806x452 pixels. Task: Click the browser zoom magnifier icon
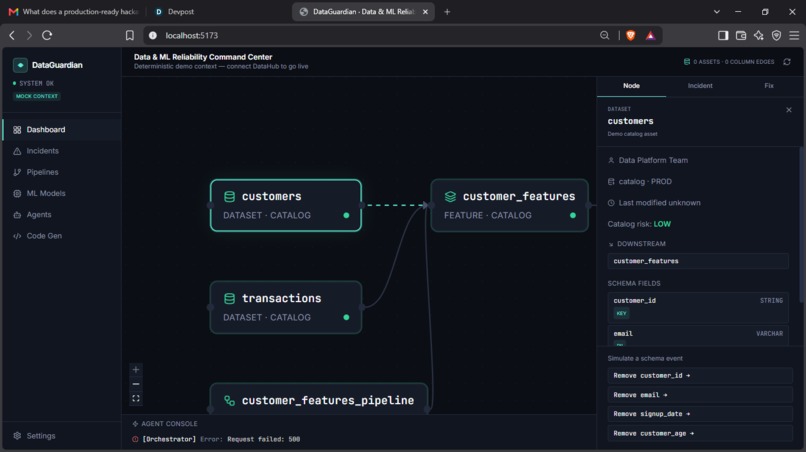(604, 35)
